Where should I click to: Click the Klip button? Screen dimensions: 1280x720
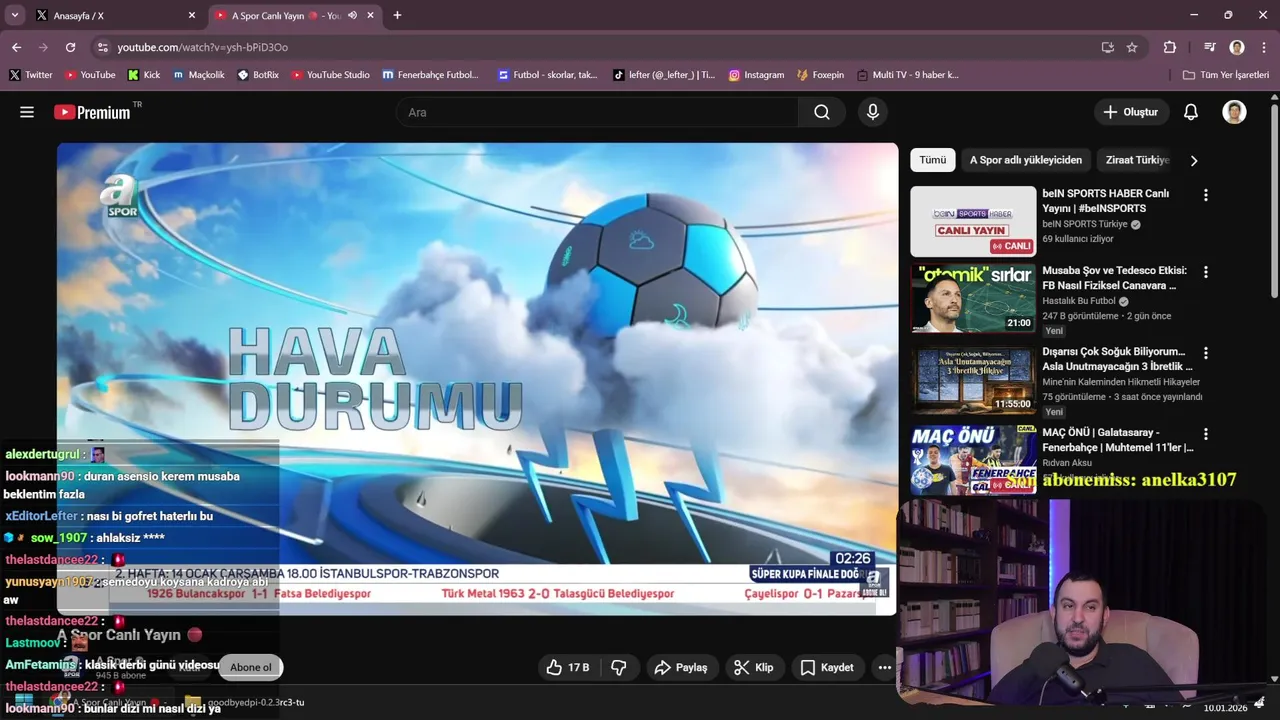coord(753,667)
